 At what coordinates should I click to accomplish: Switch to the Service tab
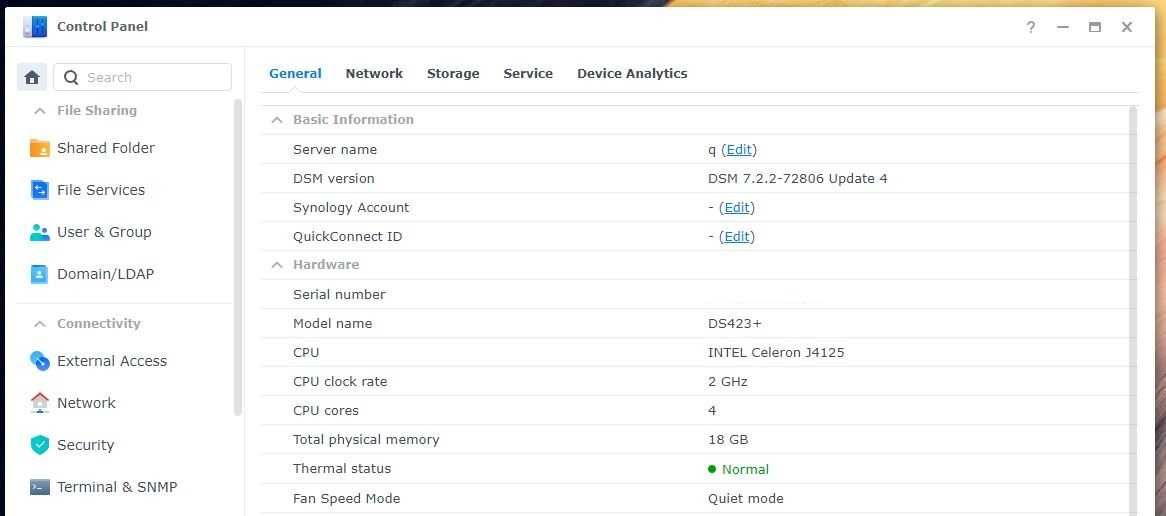tap(528, 74)
